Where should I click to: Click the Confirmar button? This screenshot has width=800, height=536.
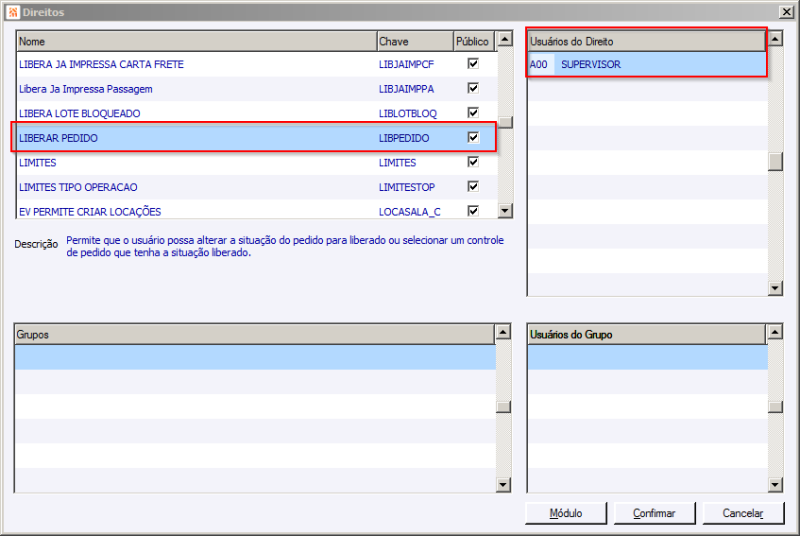(654, 513)
